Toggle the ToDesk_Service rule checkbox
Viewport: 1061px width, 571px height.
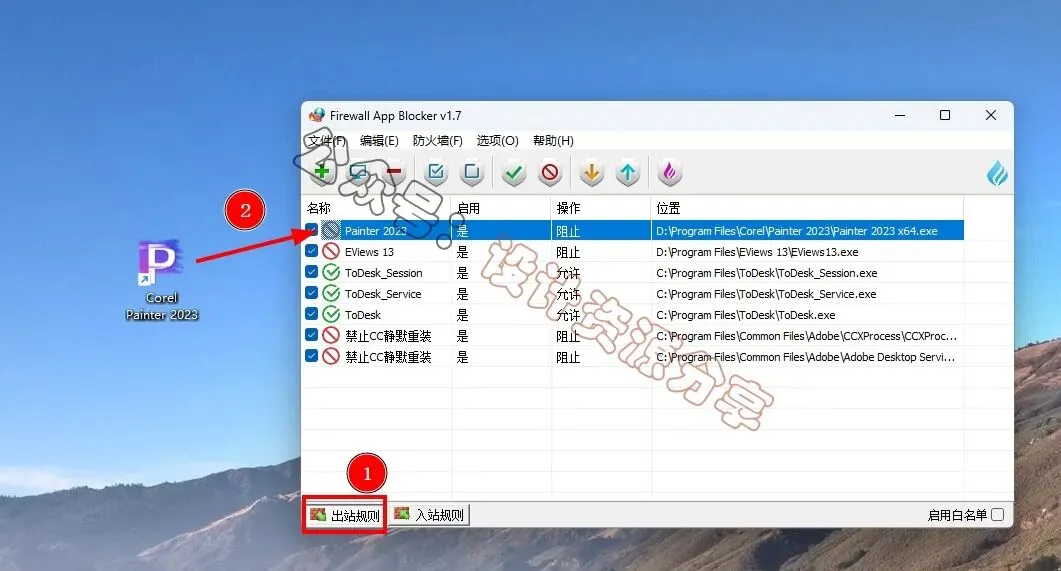click(311, 293)
